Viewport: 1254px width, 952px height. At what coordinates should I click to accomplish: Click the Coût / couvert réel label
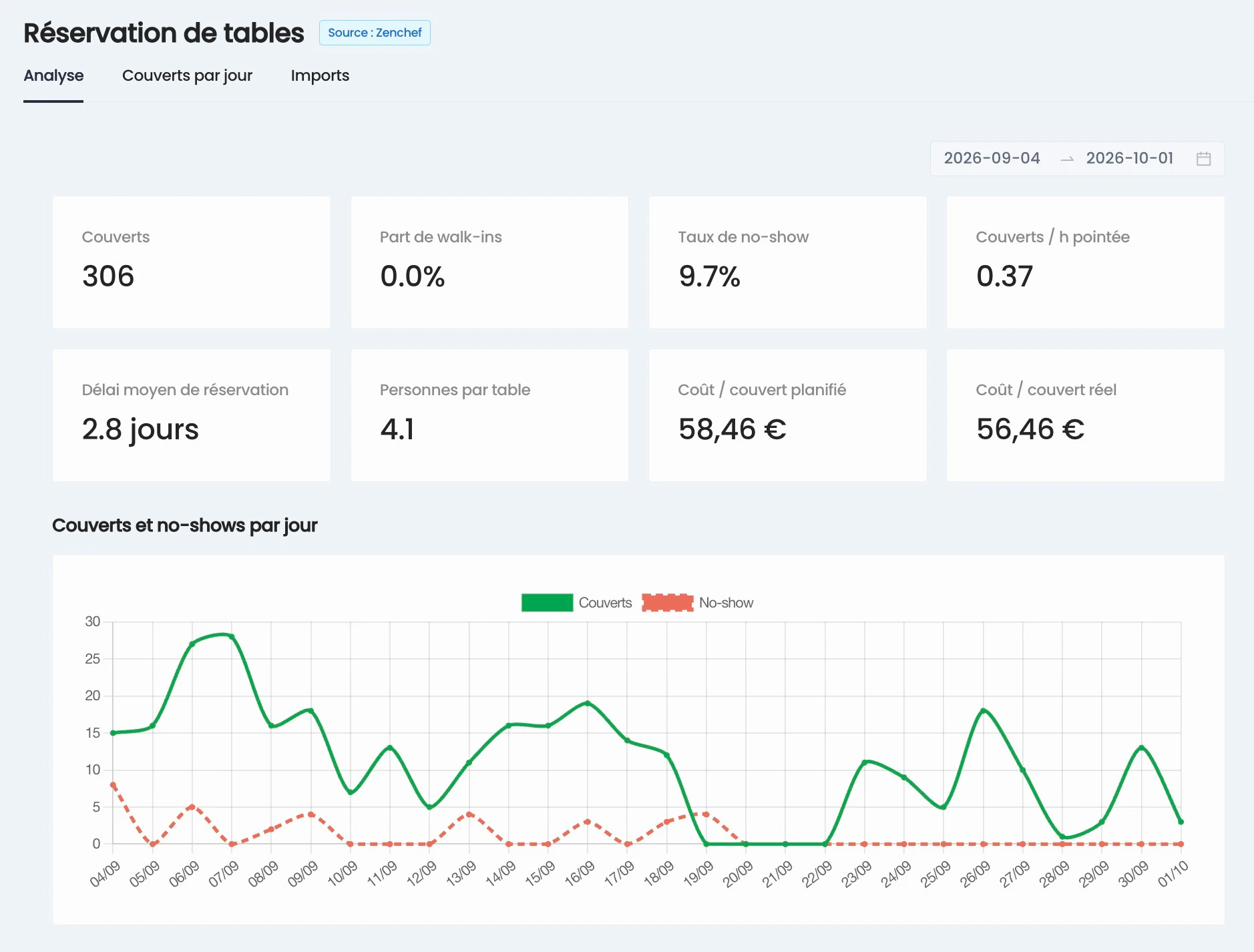coord(1046,390)
